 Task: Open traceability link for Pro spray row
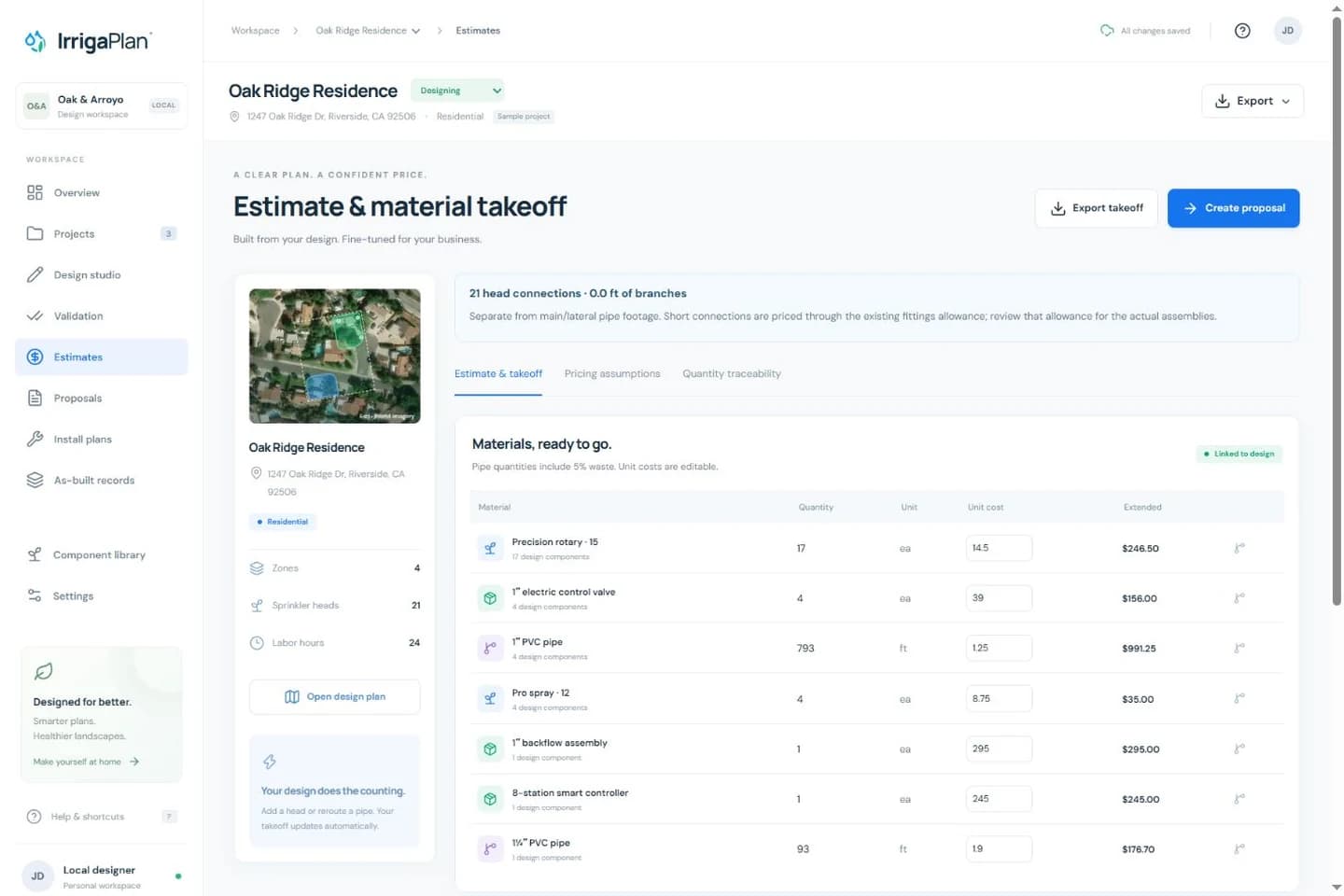1239,698
